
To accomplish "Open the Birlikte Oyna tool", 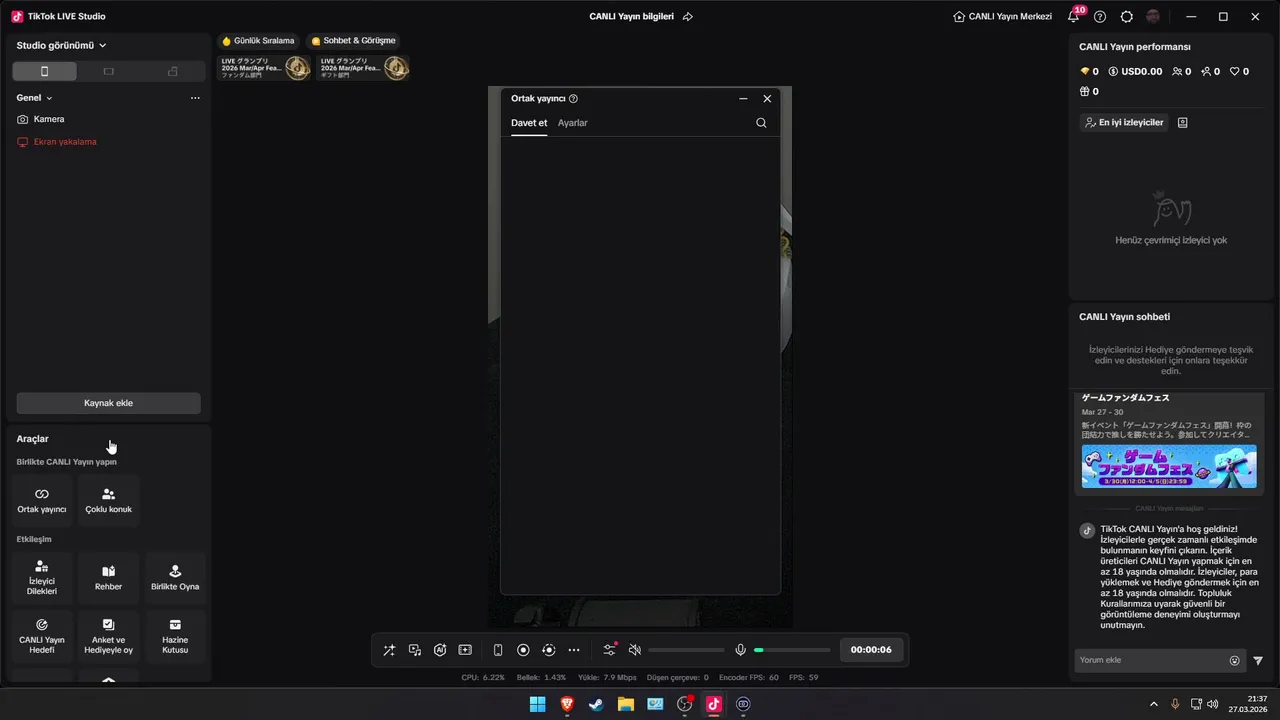I will [x=175, y=578].
